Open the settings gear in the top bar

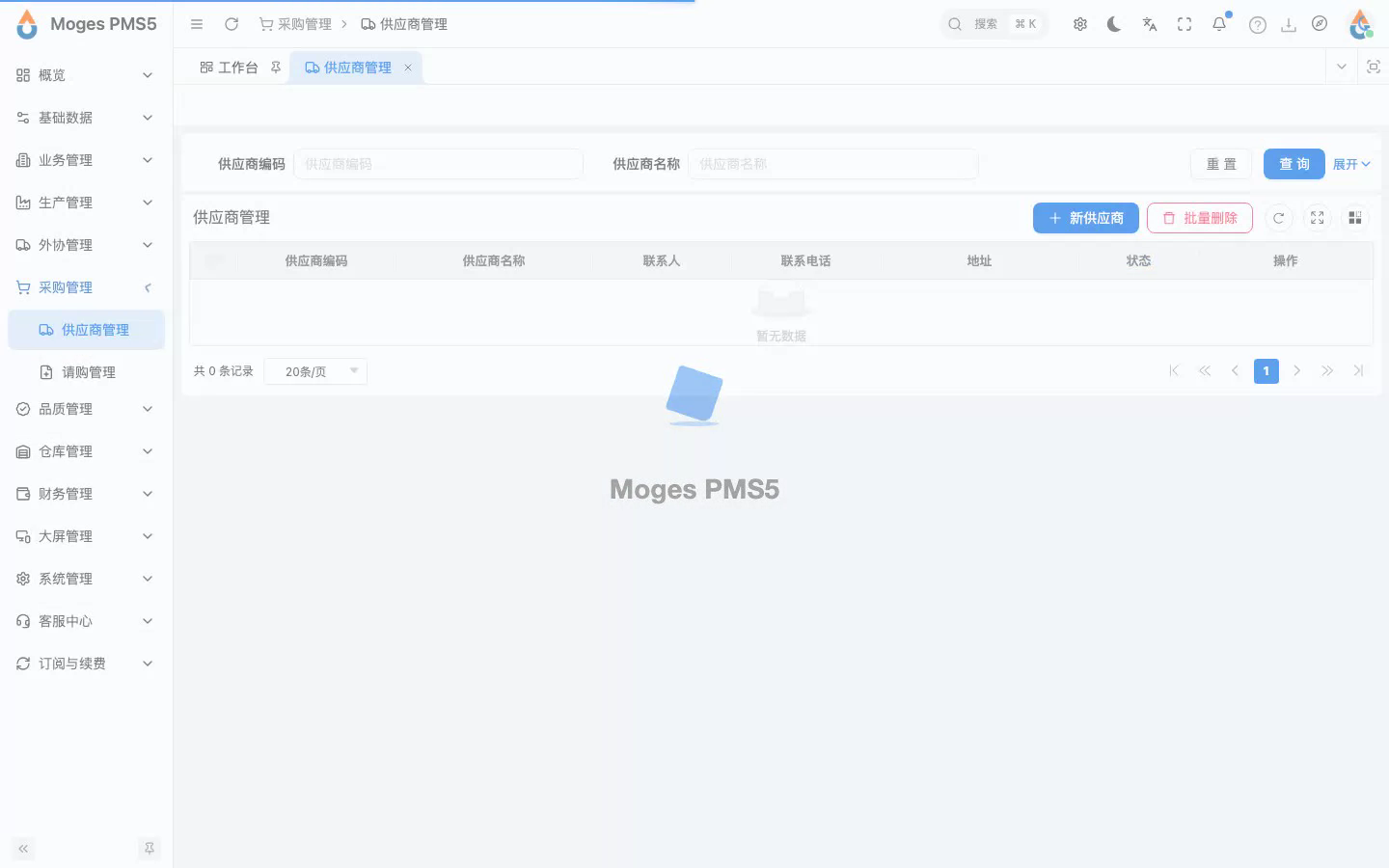pyautogui.click(x=1080, y=24)
